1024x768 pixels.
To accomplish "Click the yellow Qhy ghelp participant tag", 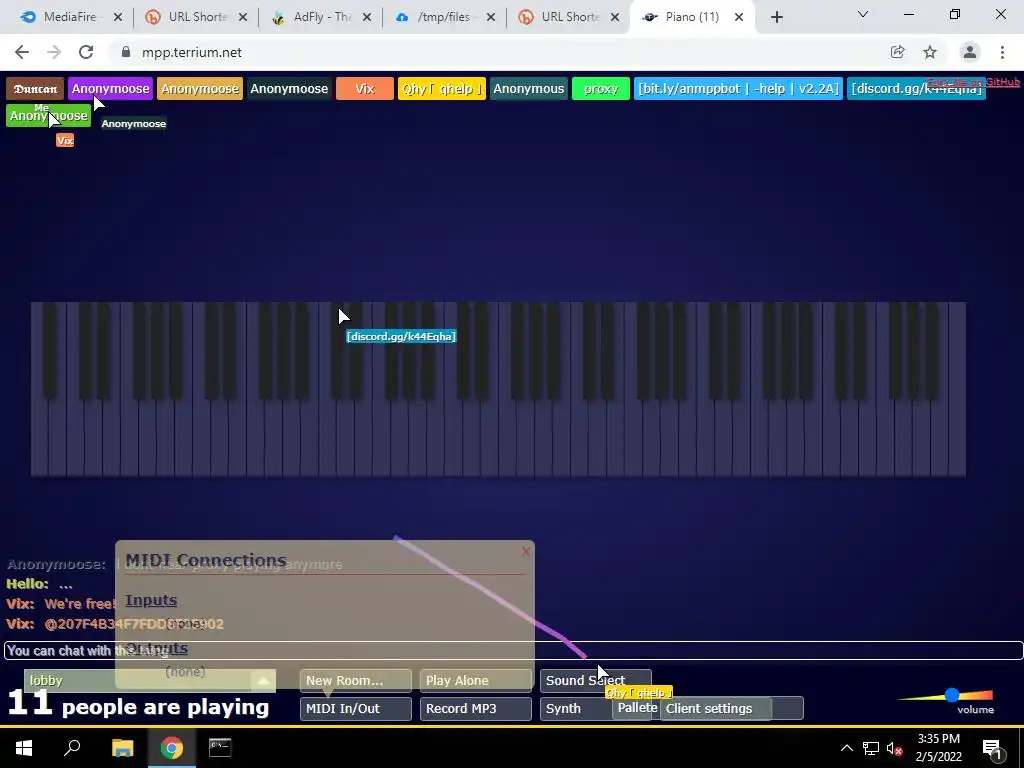I will click(441, 89).
